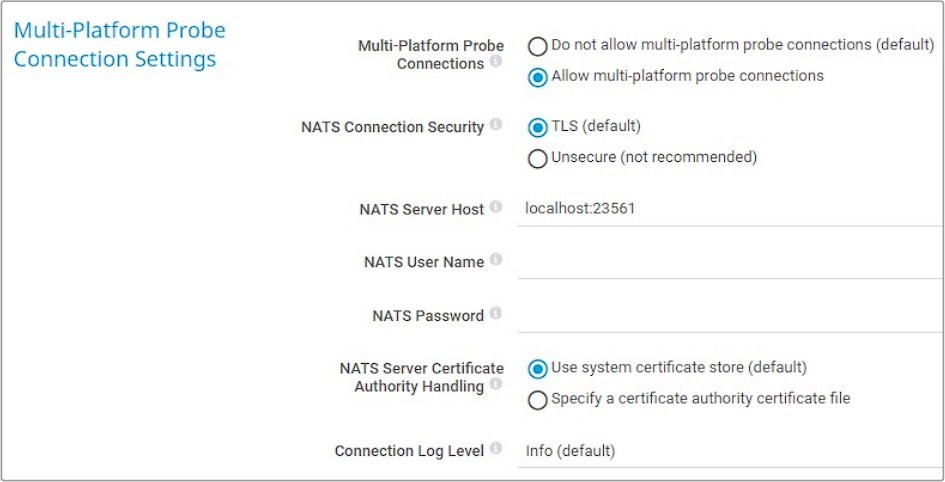Choose Unsecure (not recommended) radio button

coord(538,158)
